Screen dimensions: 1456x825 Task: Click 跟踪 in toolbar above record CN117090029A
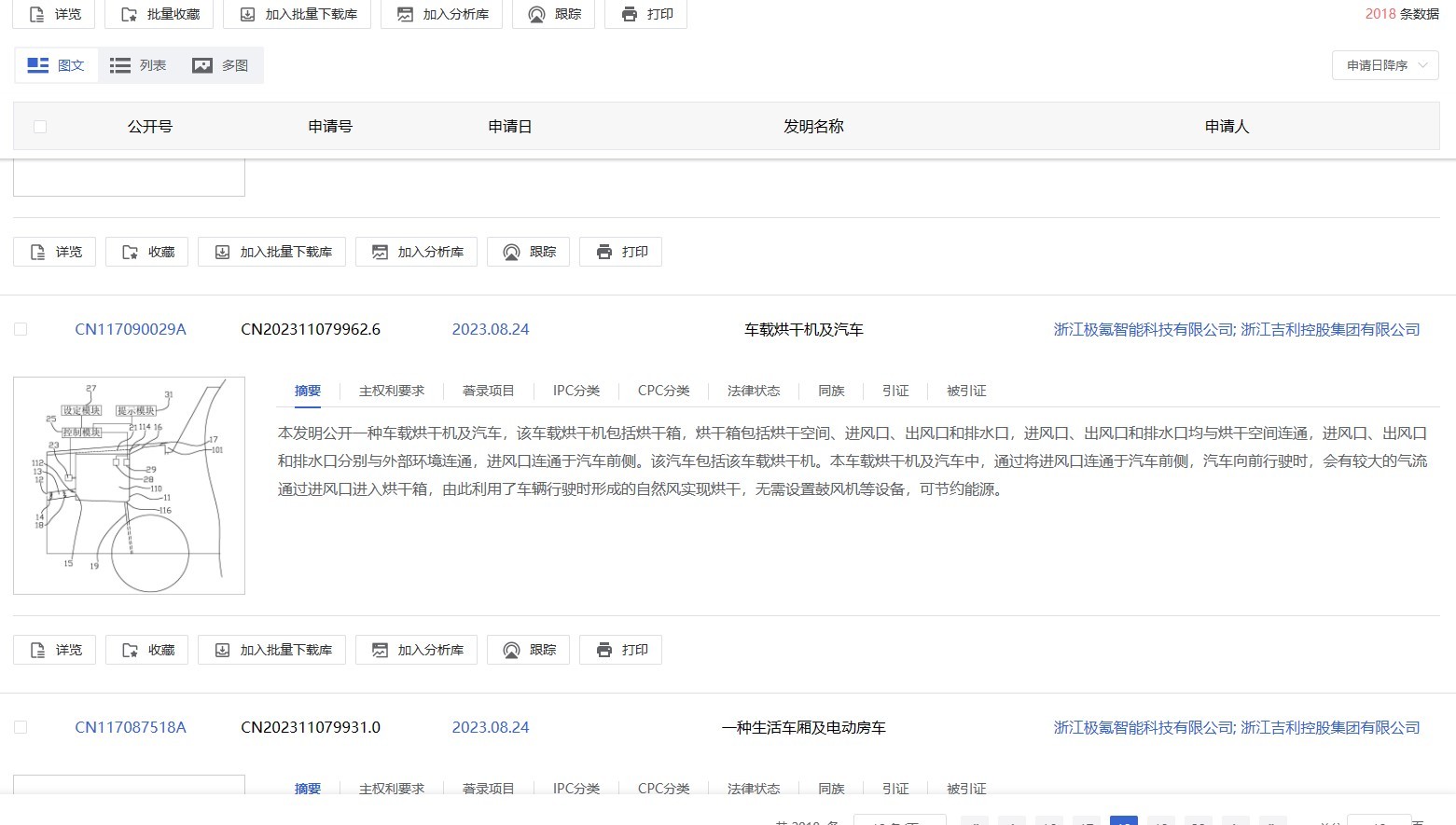[528, 252]
